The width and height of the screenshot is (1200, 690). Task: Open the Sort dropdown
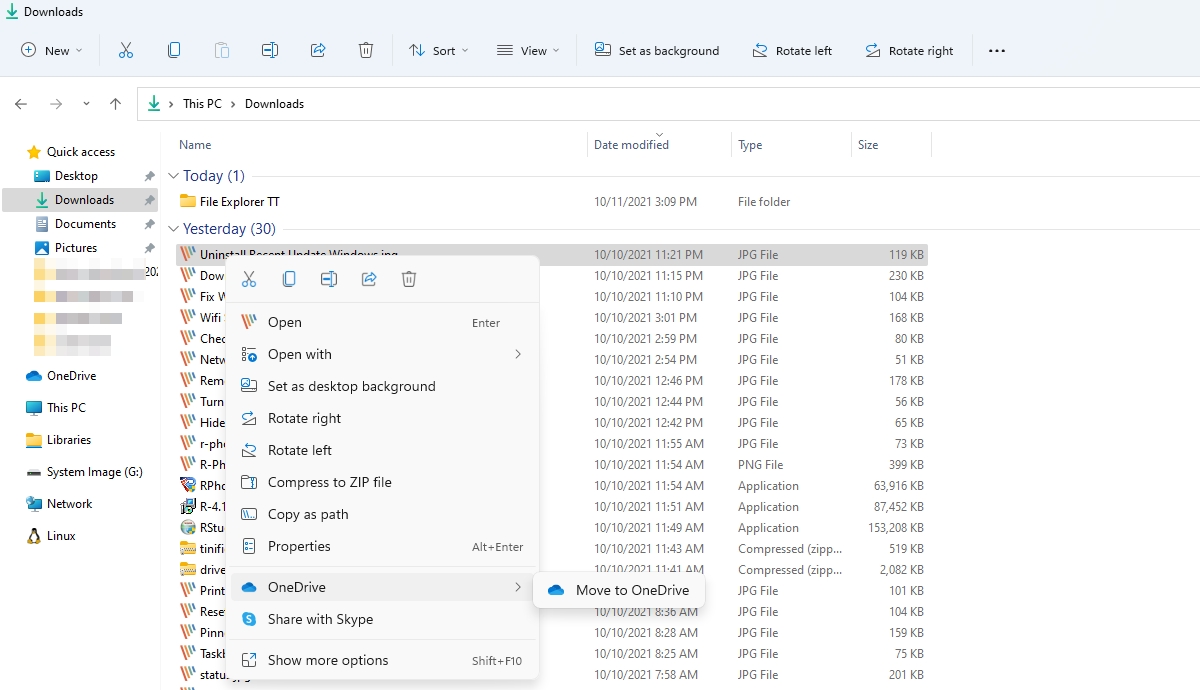(x=438, y=50)
